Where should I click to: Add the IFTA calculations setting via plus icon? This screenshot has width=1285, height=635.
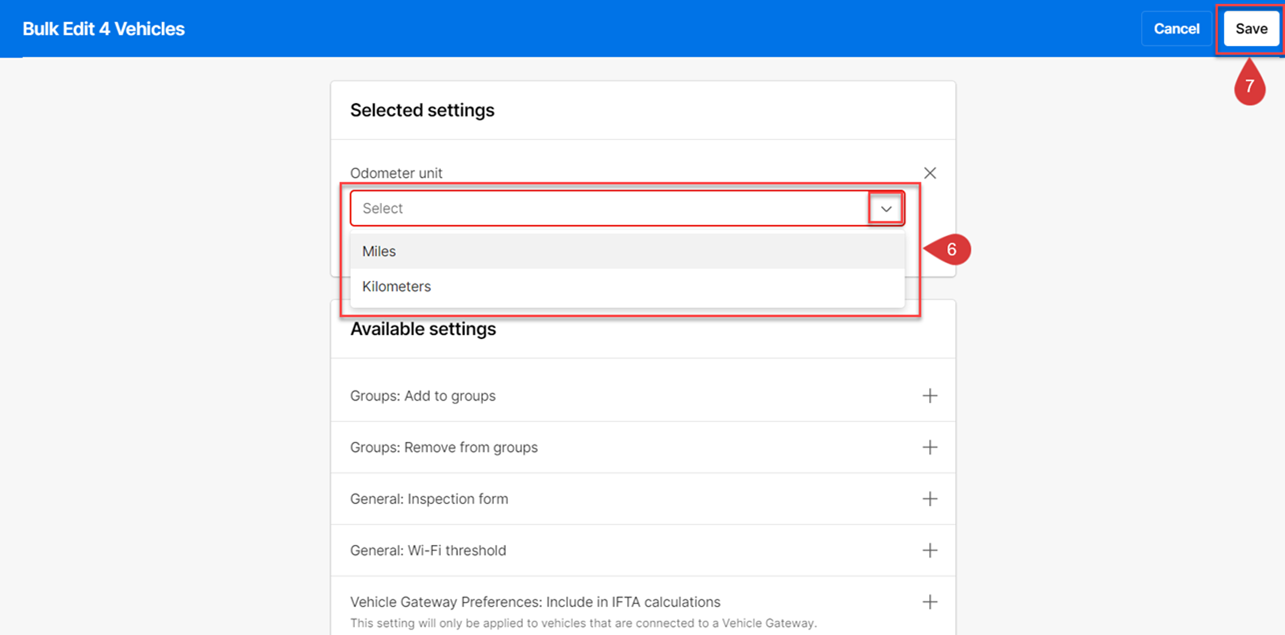930,602
